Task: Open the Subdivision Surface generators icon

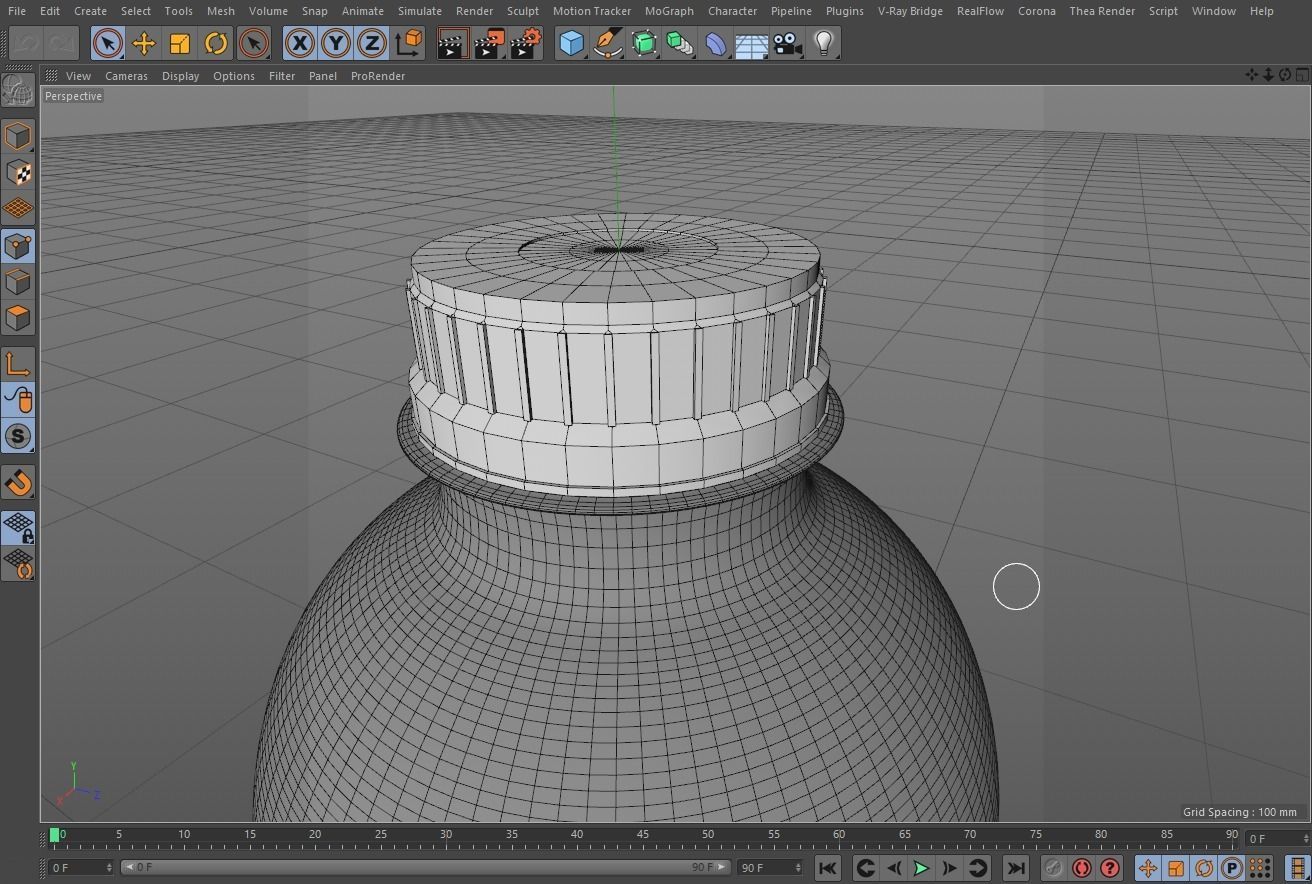Action: [644, 43]
